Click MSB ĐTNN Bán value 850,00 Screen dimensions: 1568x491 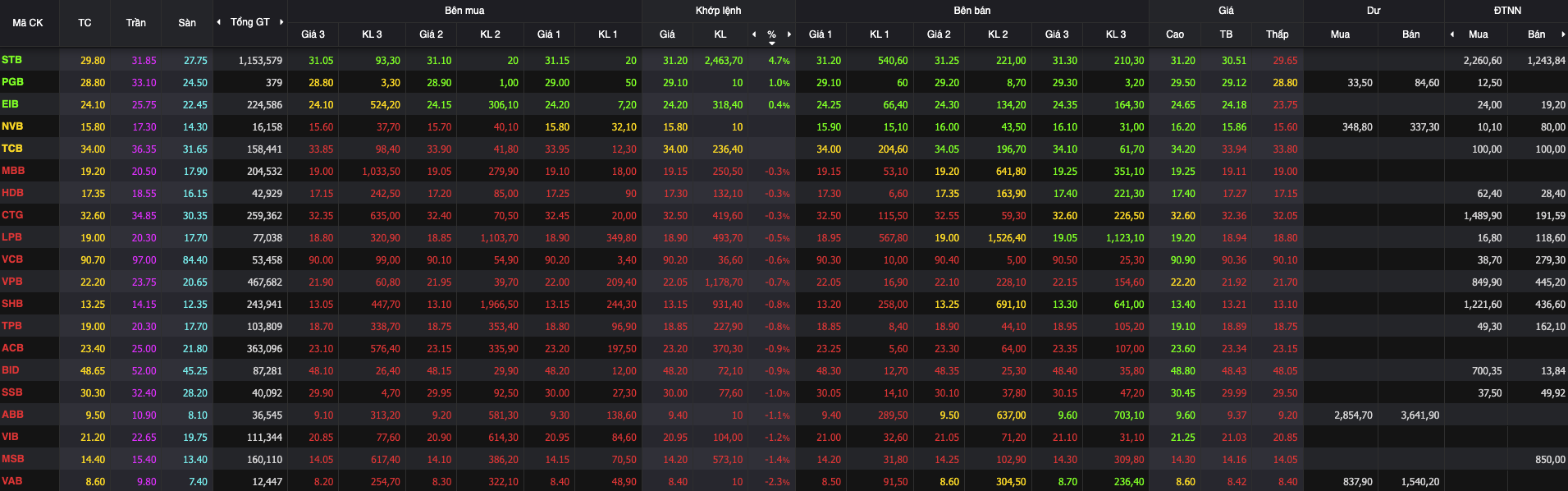(x=1550, y=460)
